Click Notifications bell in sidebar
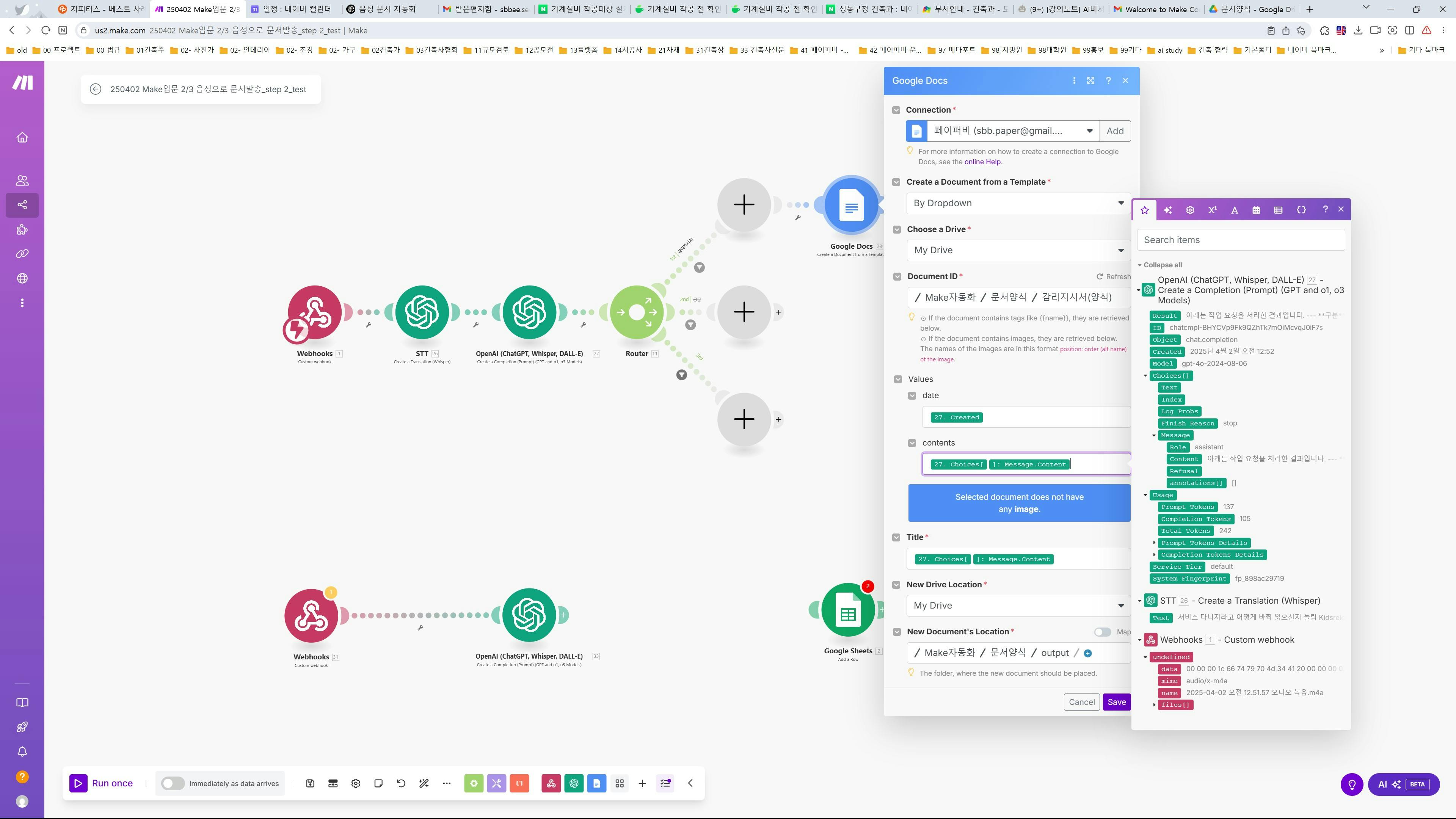Image resolution: width=1456 pixels, height=819 pixels. click(x=22, y=752)
